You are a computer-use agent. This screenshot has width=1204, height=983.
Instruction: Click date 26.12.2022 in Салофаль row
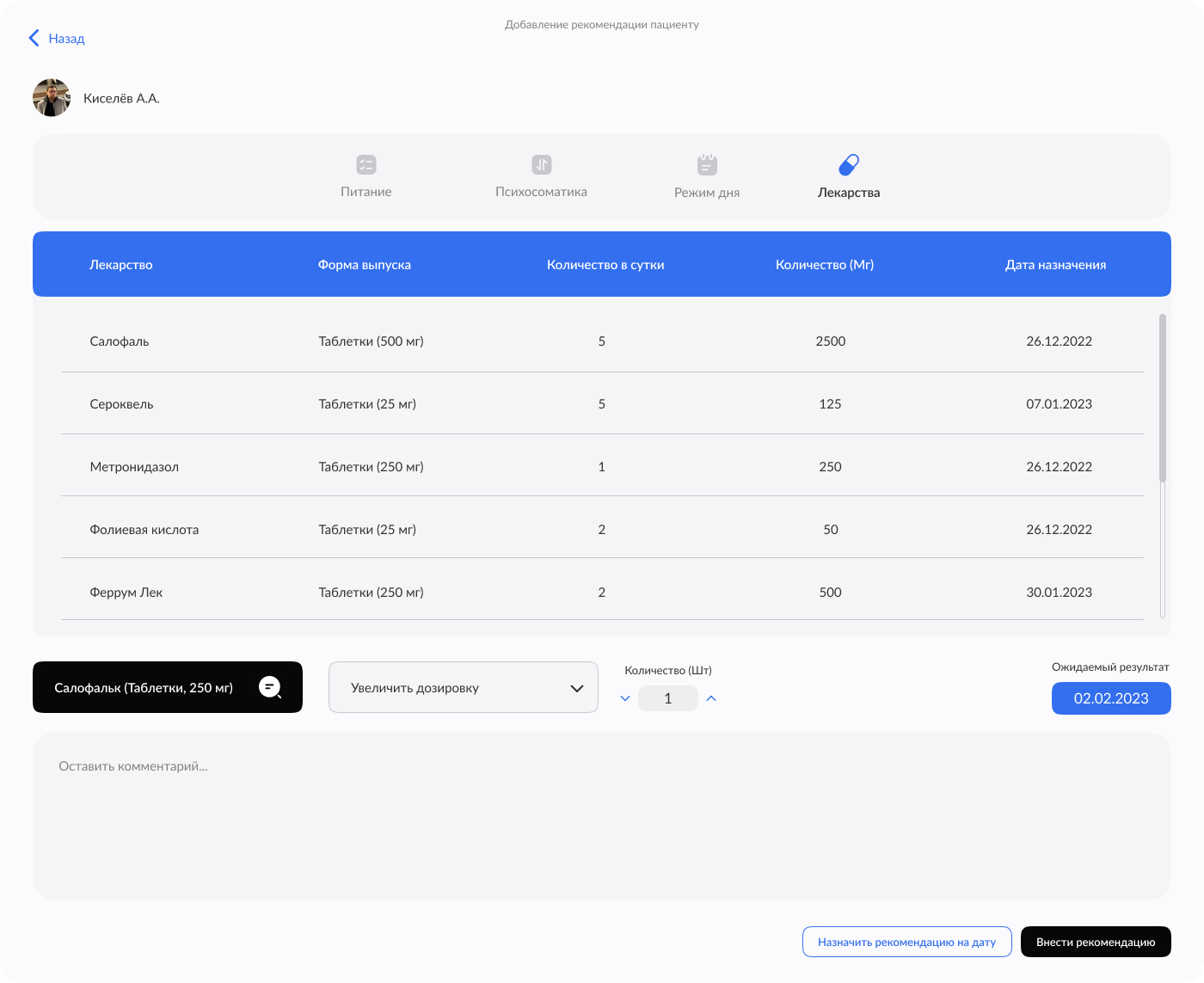coord(1060,341)
